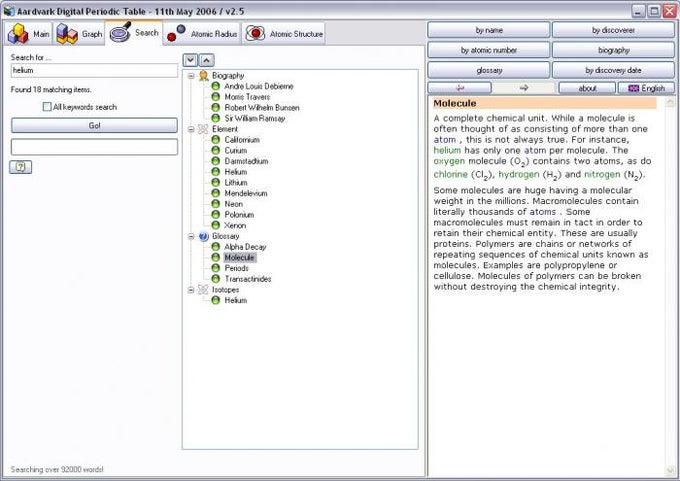680x481 pixels.
Task: Click the Main tab cubes icon
Action: pyautogui.click(x=18, y=34)
